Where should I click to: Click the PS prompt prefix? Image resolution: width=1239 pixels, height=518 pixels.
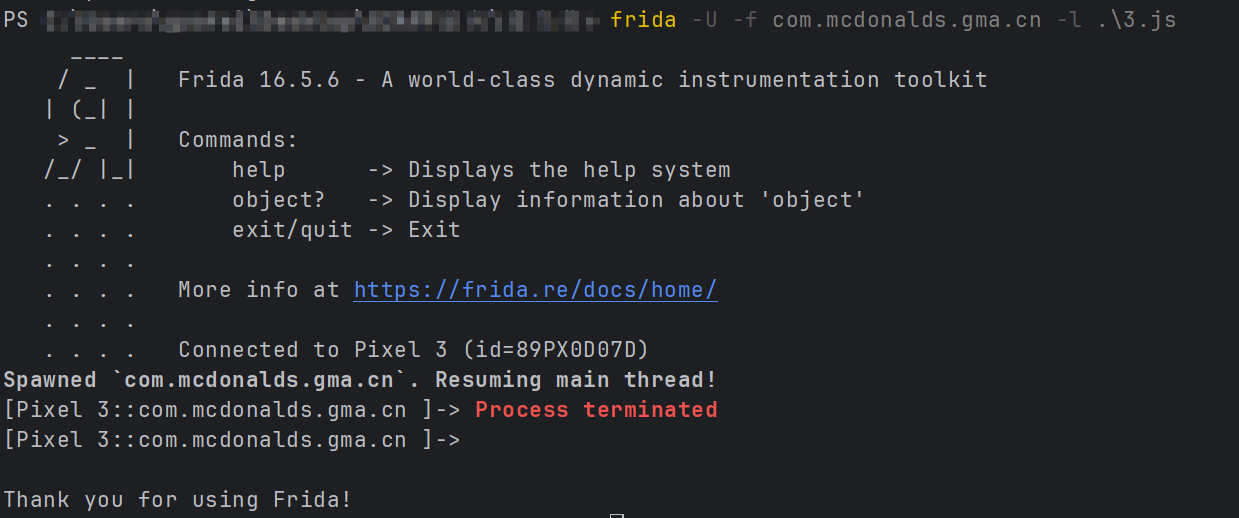(x=16, y=20)
